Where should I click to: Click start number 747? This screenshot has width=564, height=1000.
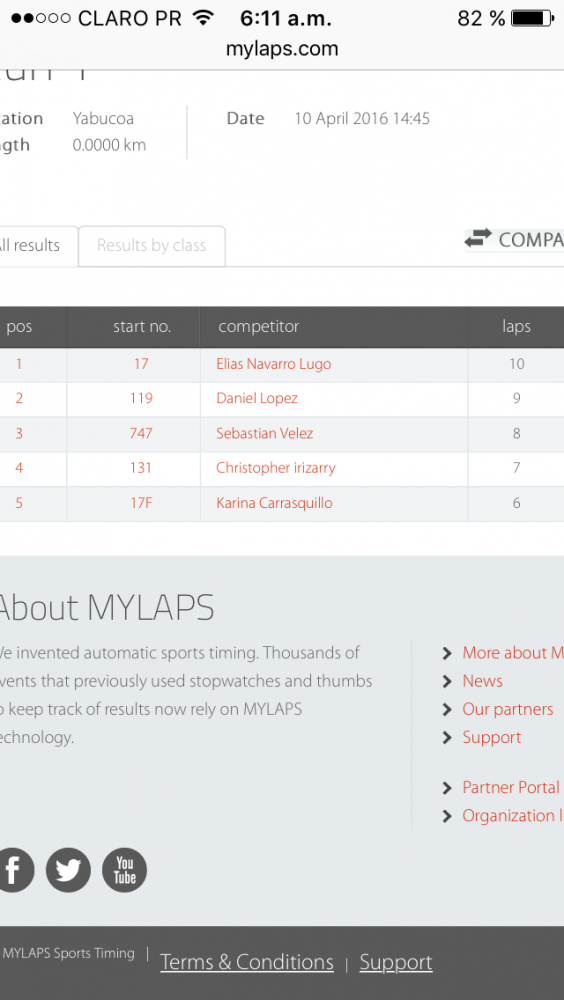[141, 434]
